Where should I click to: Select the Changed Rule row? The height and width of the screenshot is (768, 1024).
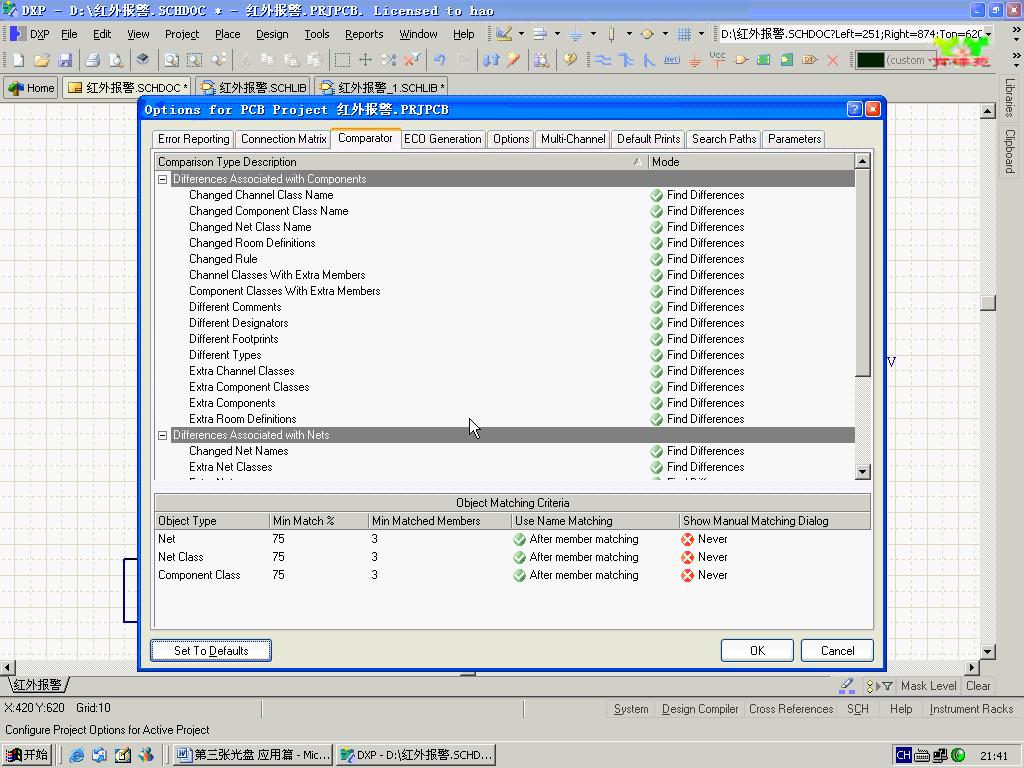click(x=505, y=259)
